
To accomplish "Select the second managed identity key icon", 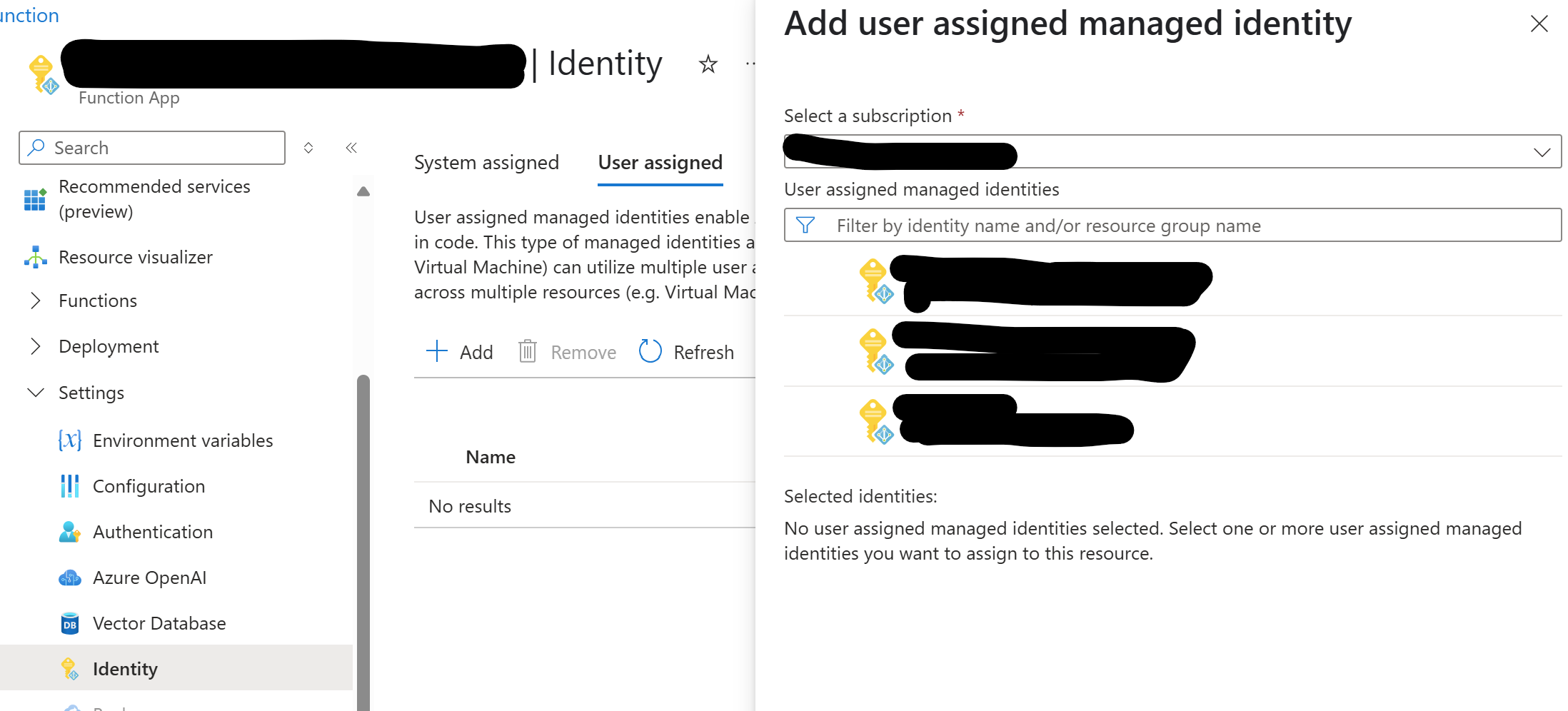I will coord(876,351).
